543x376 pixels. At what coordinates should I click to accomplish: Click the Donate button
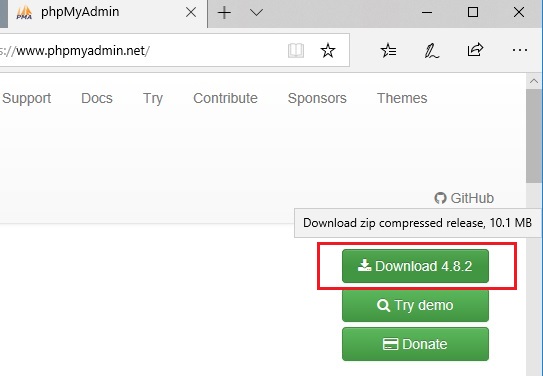point(415,344)
